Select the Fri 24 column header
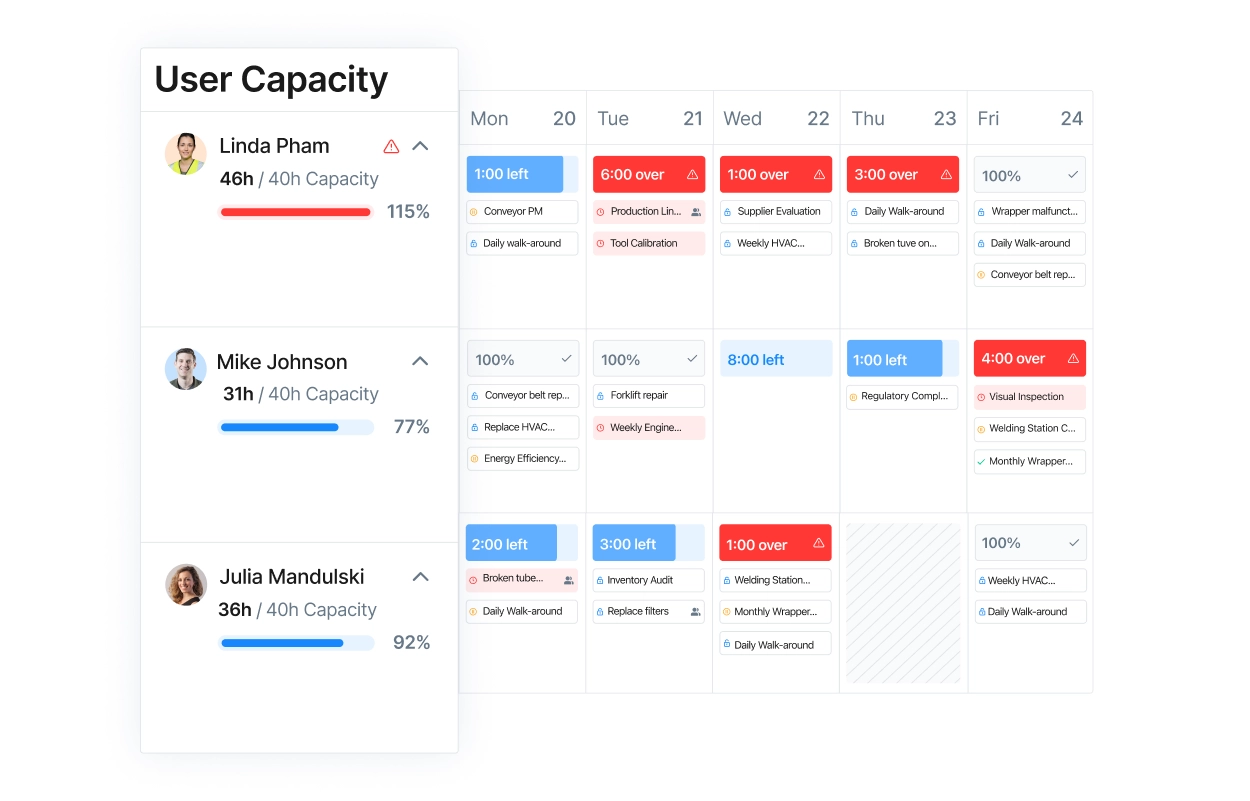1250x801 pixels. (1030, 118)
